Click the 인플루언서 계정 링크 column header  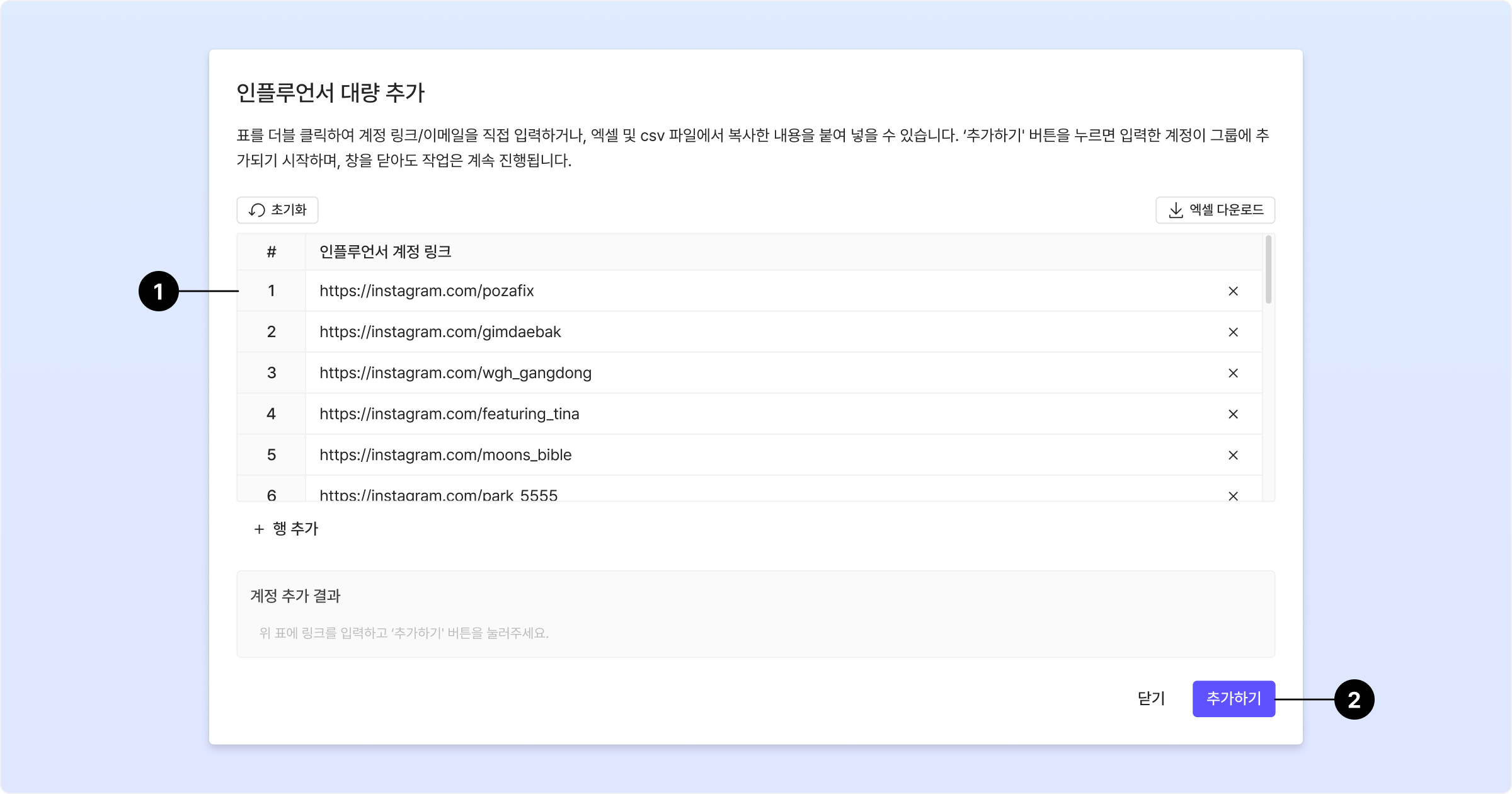(x=385, y=252)
